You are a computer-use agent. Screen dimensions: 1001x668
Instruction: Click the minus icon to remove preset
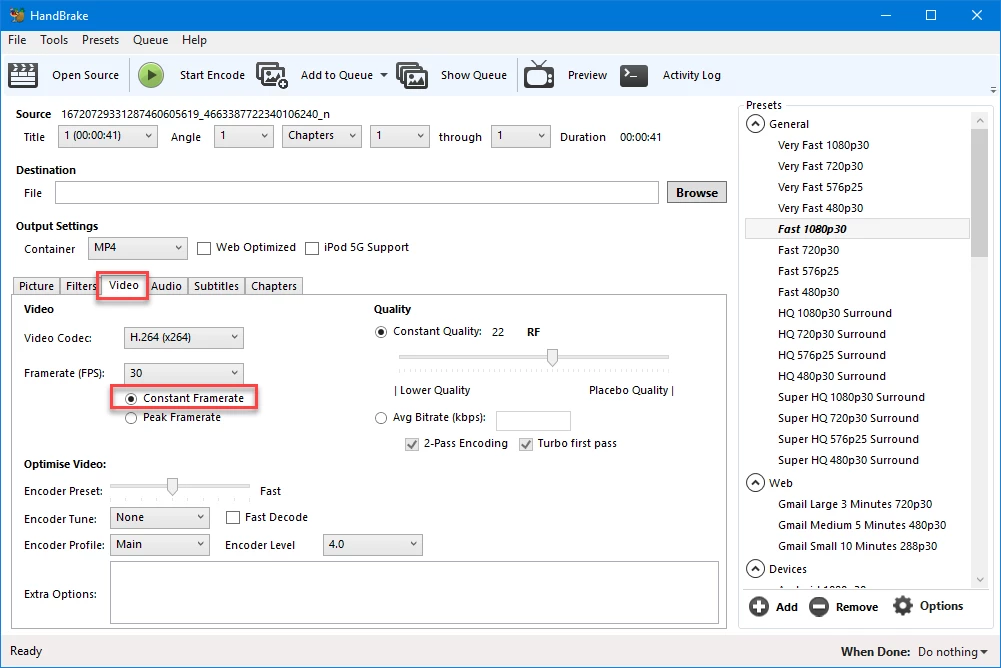[x=818, y=606]
